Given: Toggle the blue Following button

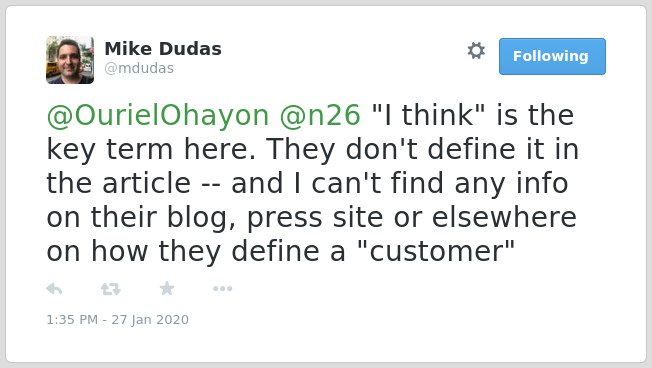Looking at the screenshot, I should pyautogui.click(x=552, y=57).
